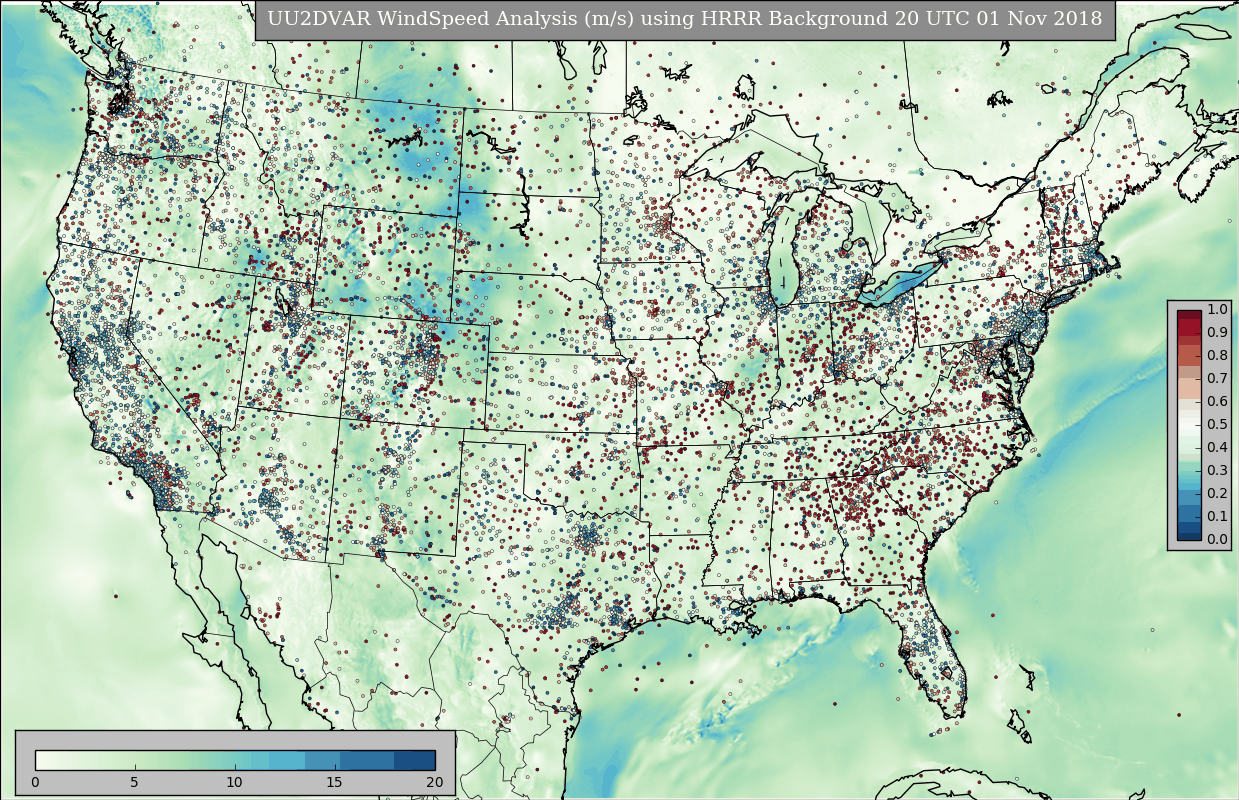
Task: Click the 0.7 label on vertical colorbar
Action: [1217, 378]
